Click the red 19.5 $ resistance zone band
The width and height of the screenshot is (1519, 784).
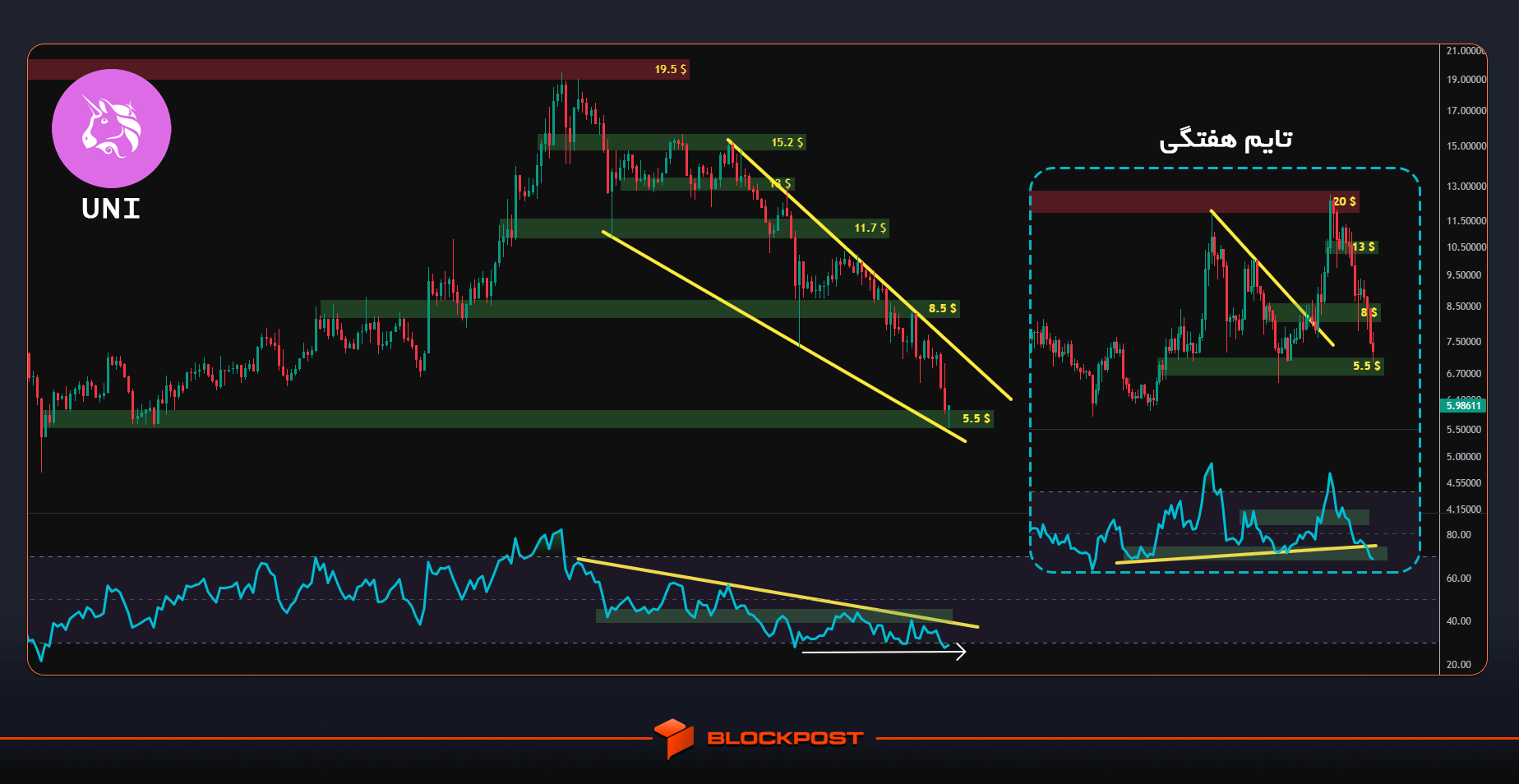358,69
